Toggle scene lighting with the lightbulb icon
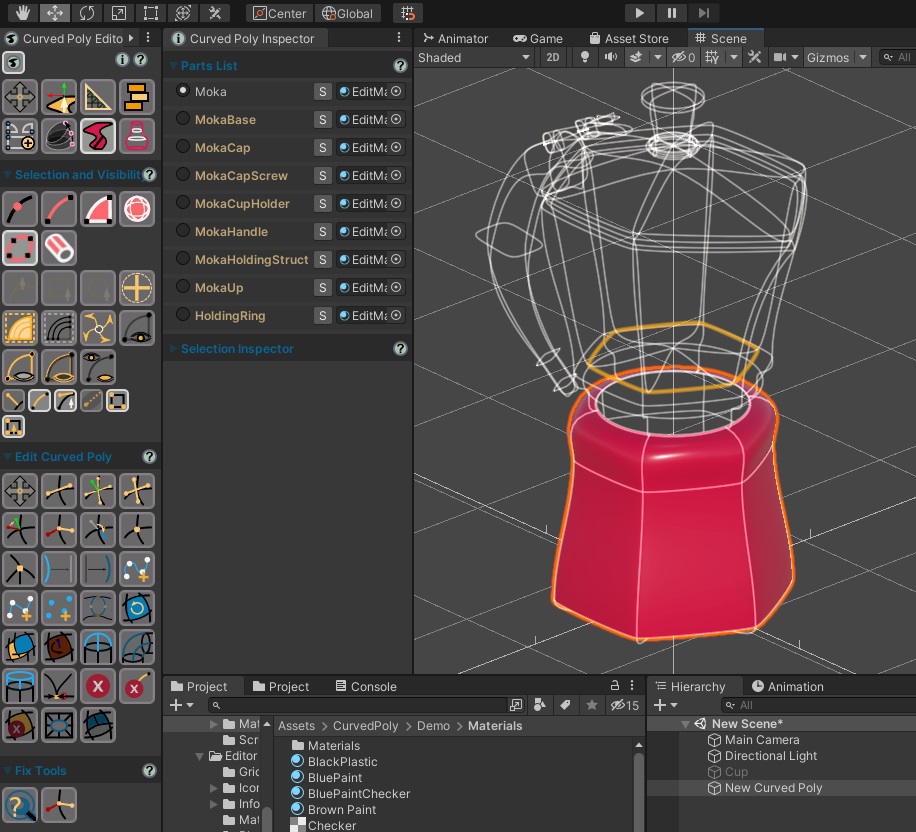 [x=585, y=57]
